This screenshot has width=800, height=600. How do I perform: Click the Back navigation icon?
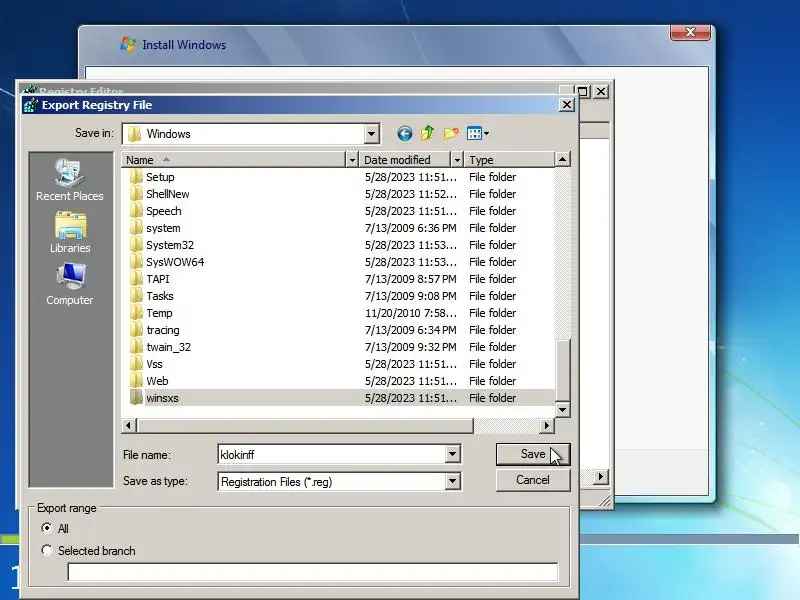(x=405, y=134)
